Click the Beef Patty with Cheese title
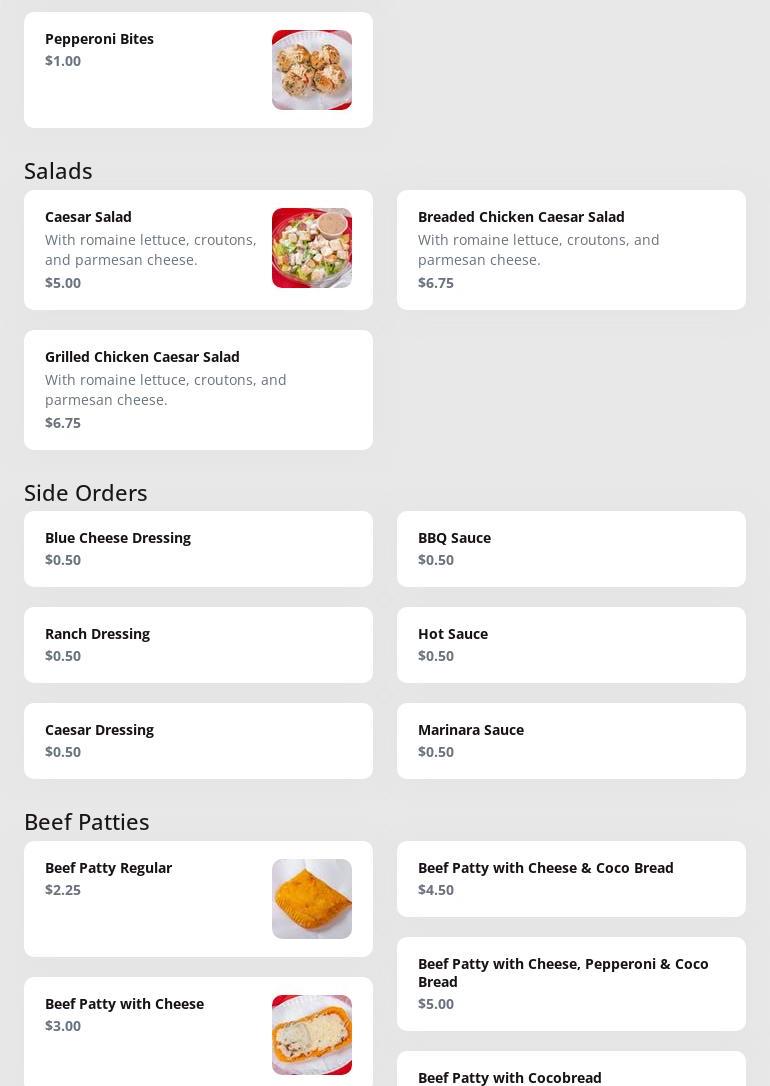 [124, 1004]
